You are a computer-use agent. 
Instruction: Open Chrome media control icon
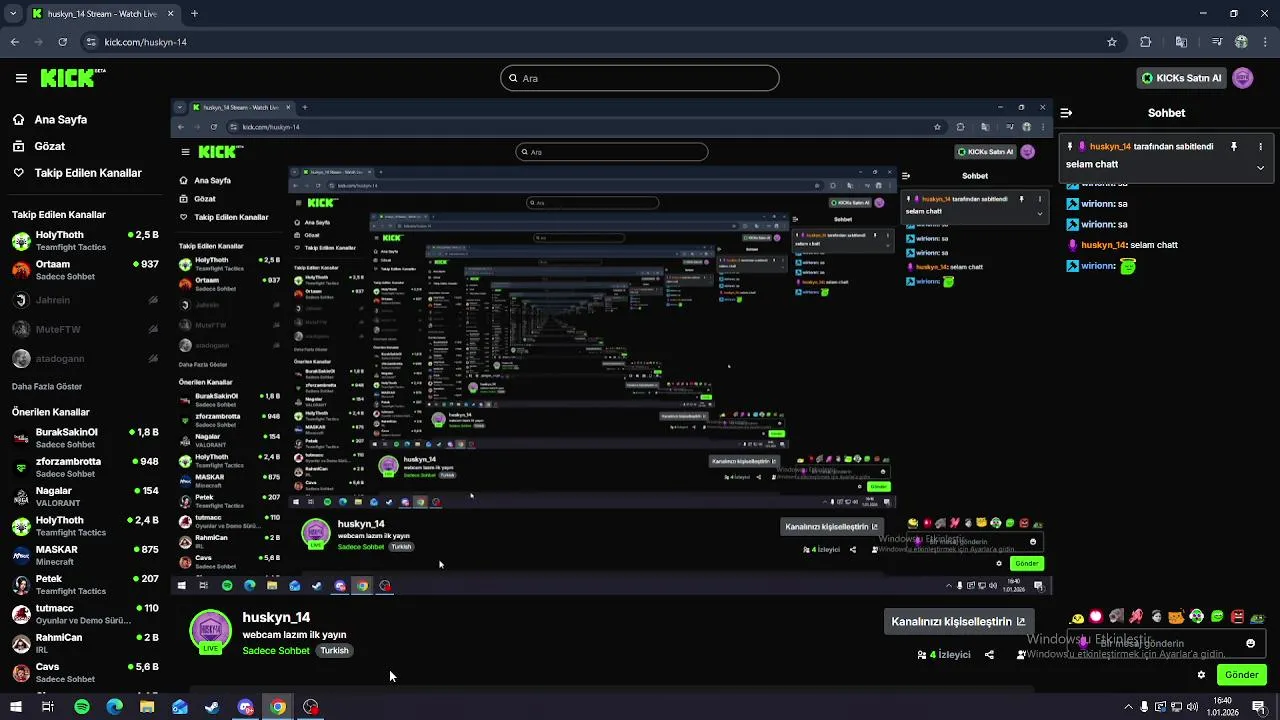click(1216, 42)
